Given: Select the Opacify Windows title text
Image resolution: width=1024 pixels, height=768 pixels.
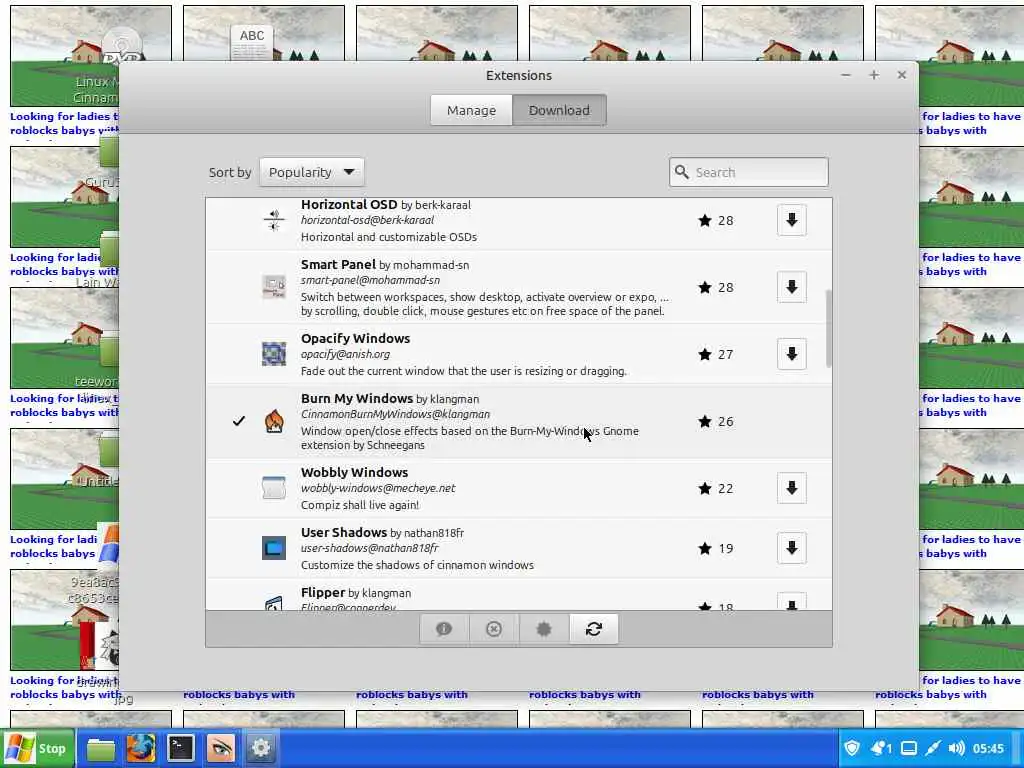Looking at the screenshot, I should point(355,338).
